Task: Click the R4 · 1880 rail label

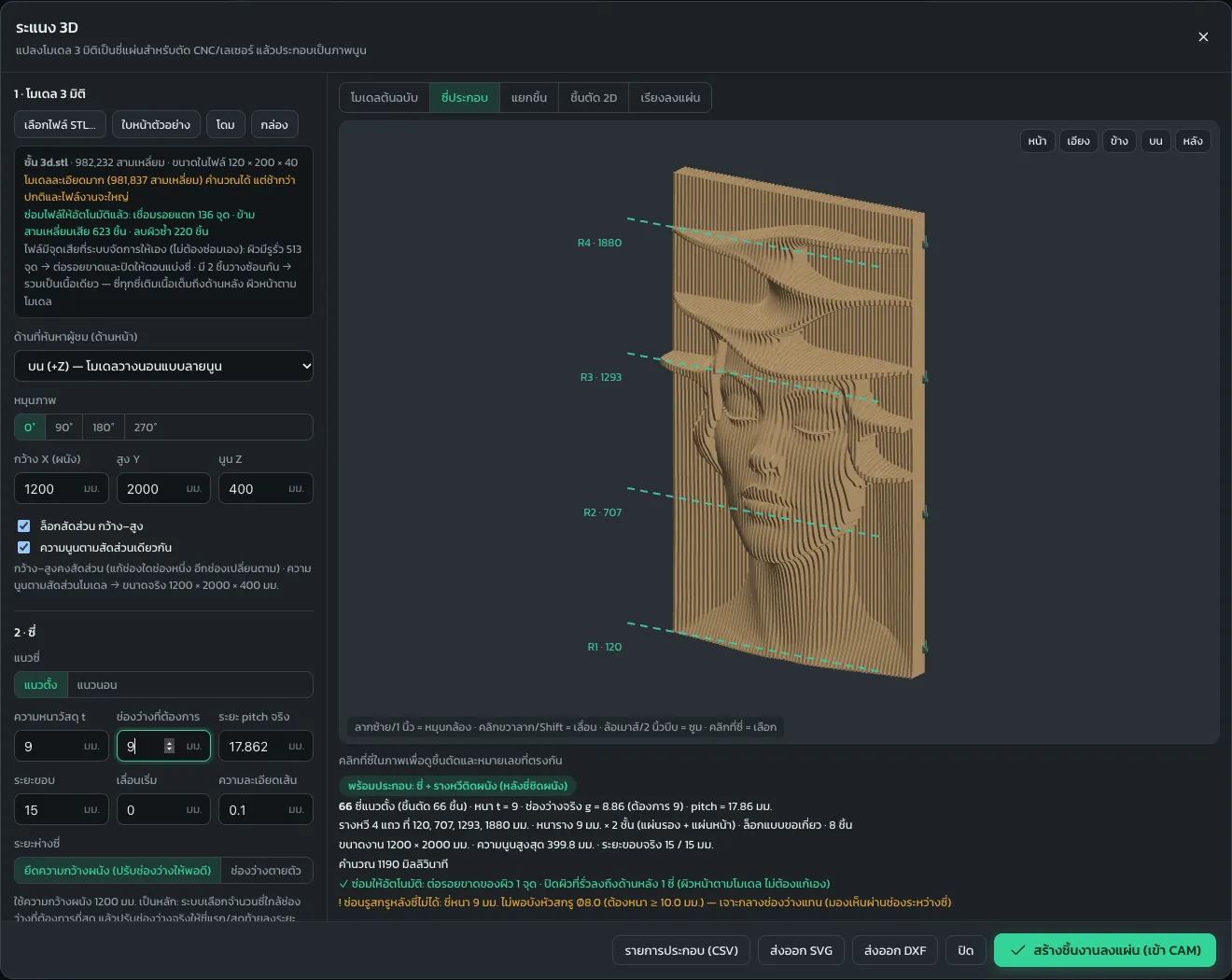Action: [x=599, y=243]
